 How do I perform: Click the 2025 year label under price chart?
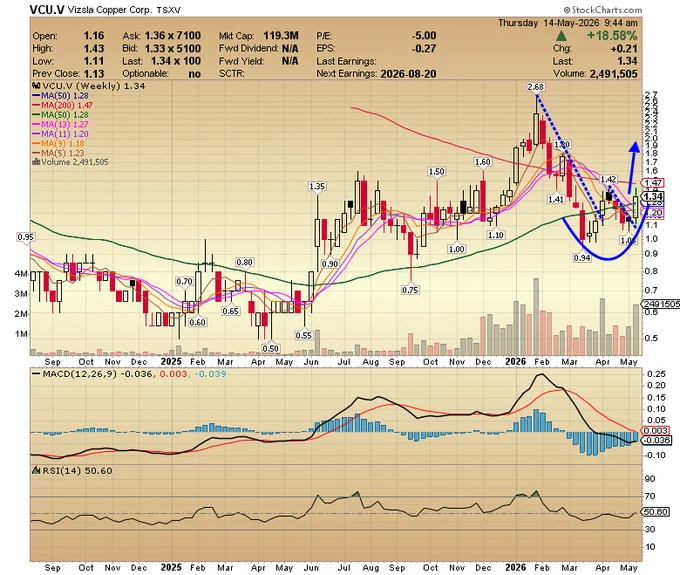pos(171,362)
